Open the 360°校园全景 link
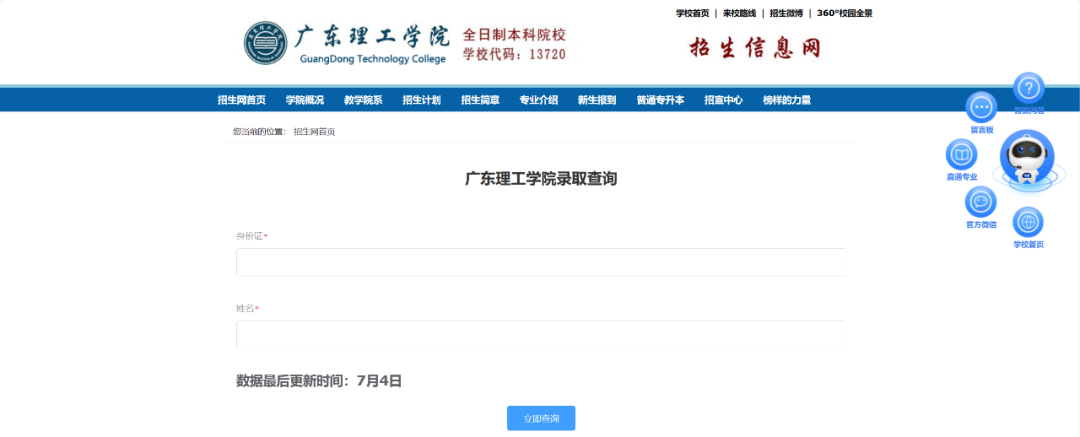Viewport: 1080px width, 437px height. (x=844, y=13)
